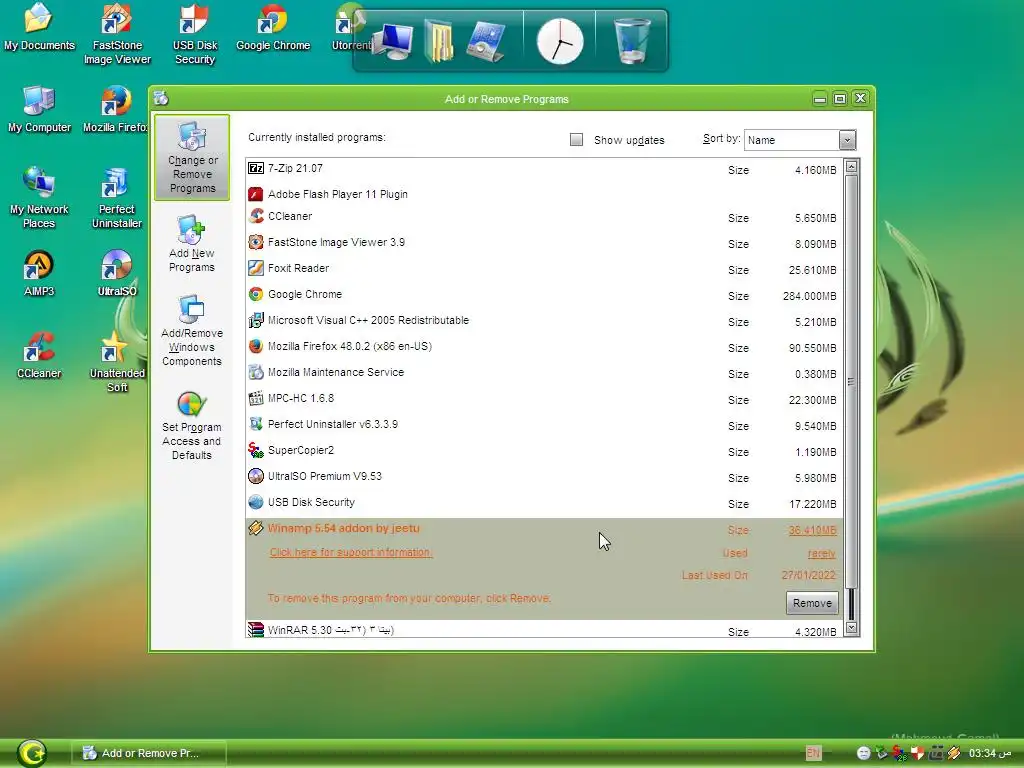This screenshot has height=768, width=1024.
Task: Click the Winamp entry icon
Action: (256, 528)
